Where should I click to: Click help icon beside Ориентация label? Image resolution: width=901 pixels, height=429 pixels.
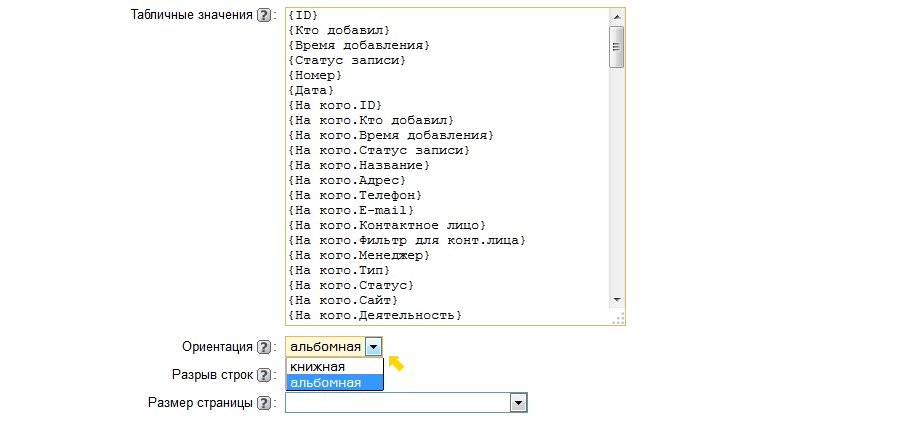point(264,347)
